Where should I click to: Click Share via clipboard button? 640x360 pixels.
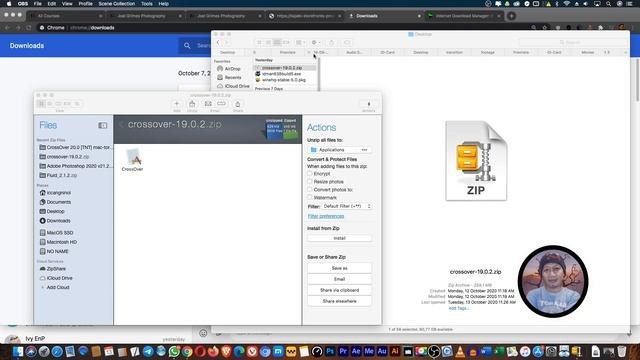[x=340, y=290]
